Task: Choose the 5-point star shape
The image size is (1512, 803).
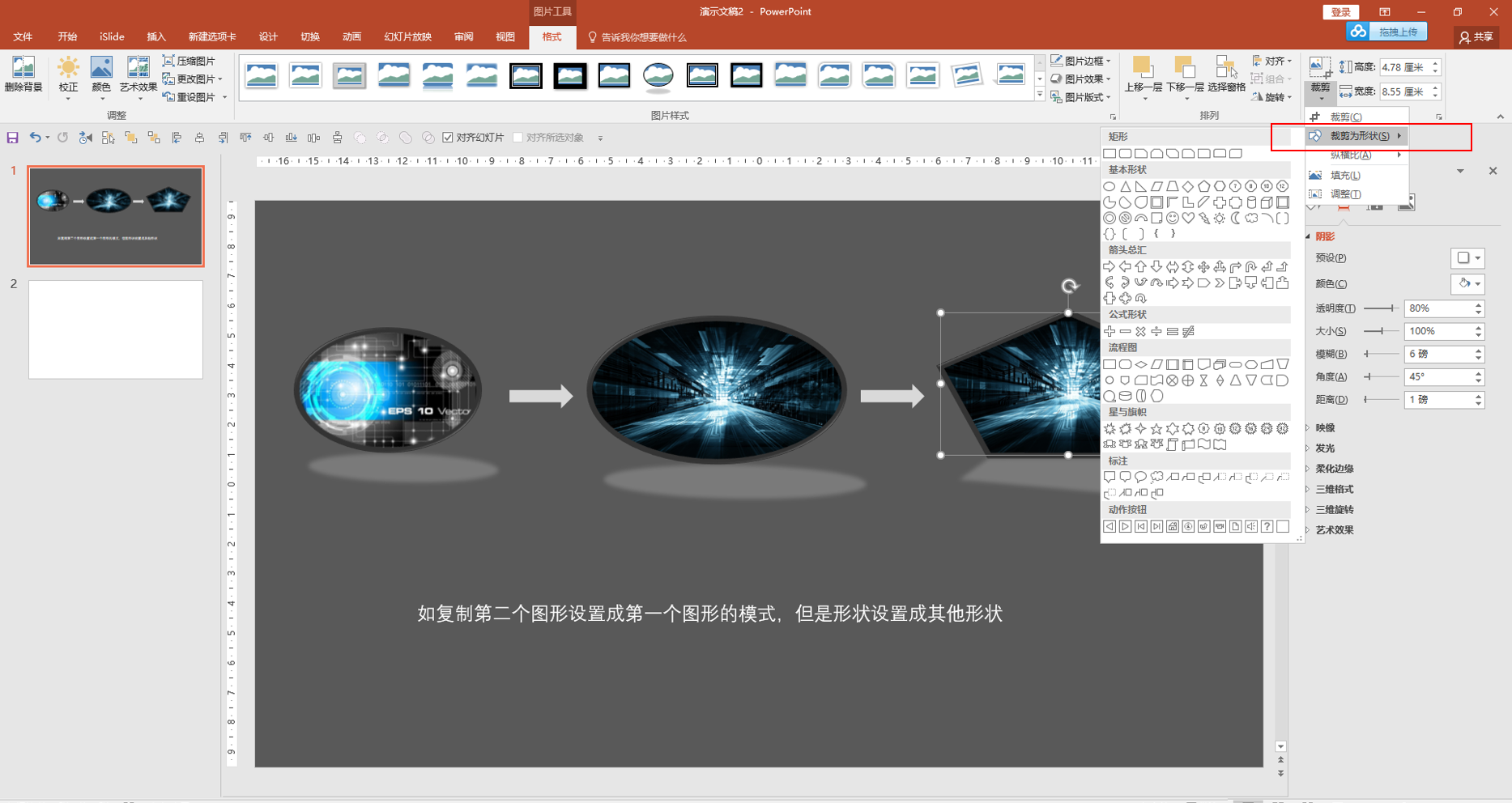Action: coord(1156,429)
